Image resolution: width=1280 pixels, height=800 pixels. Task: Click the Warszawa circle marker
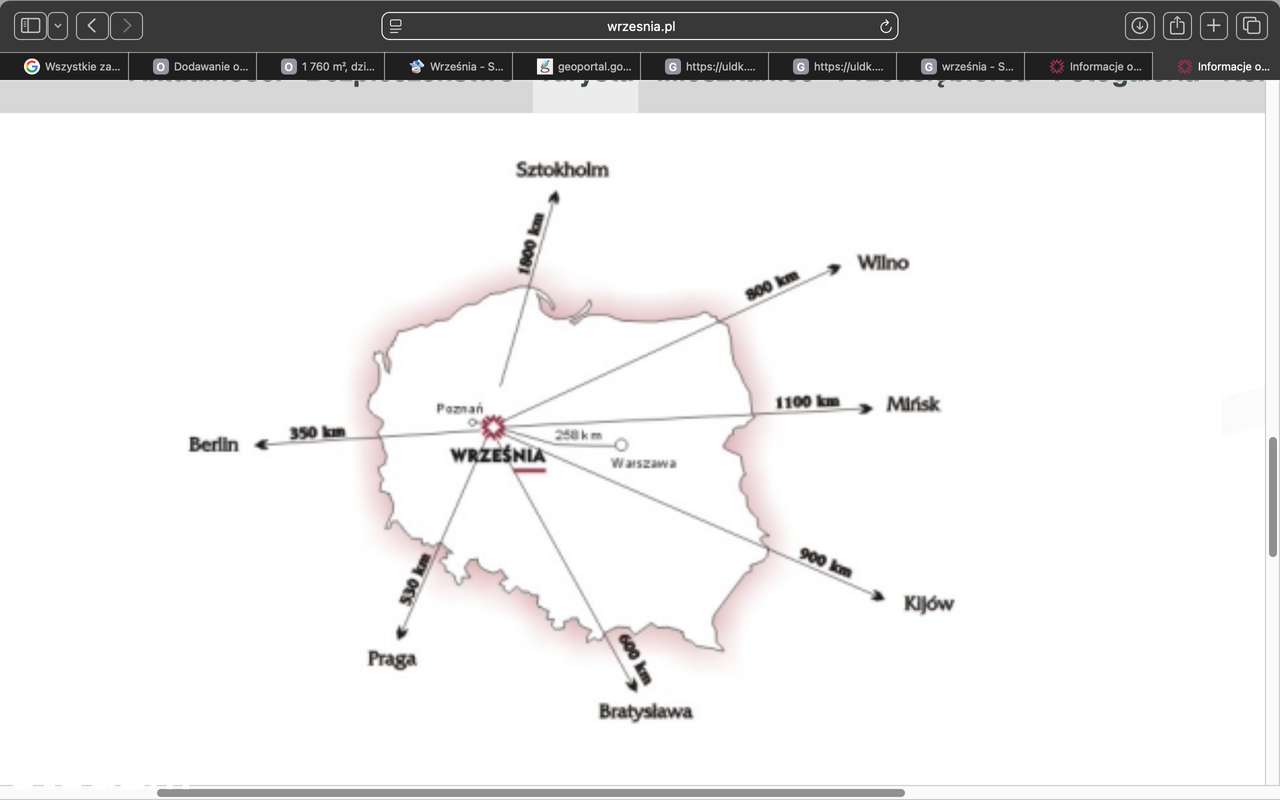[x=621, y=444]
